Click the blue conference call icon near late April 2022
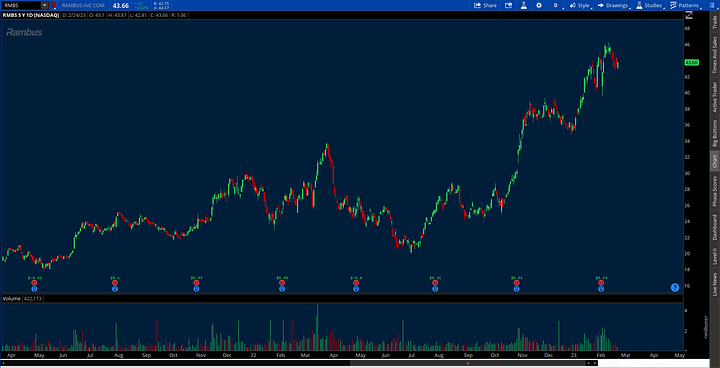720x368 pixels. click(356, 289)
